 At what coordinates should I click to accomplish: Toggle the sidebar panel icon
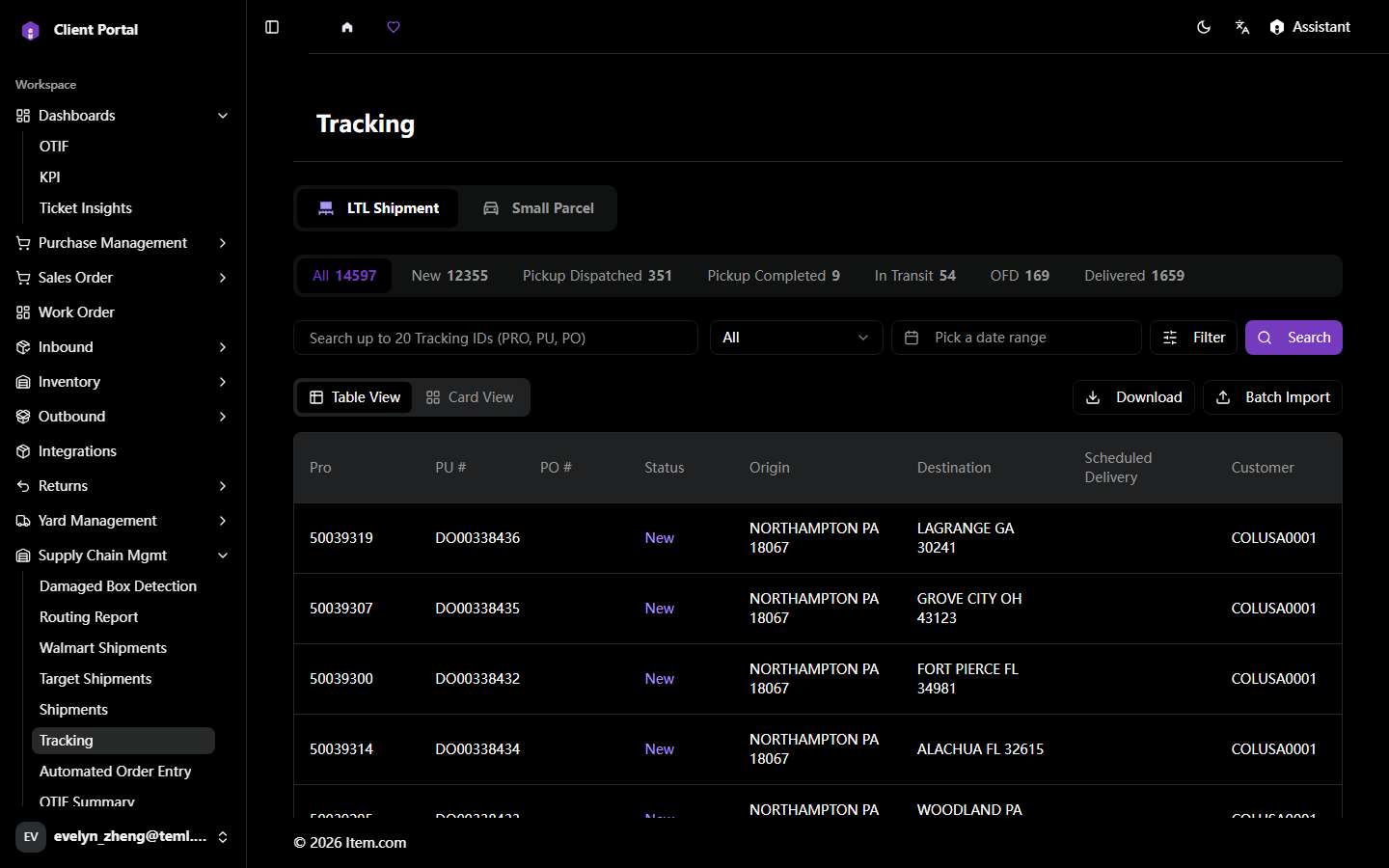[272, 27]
